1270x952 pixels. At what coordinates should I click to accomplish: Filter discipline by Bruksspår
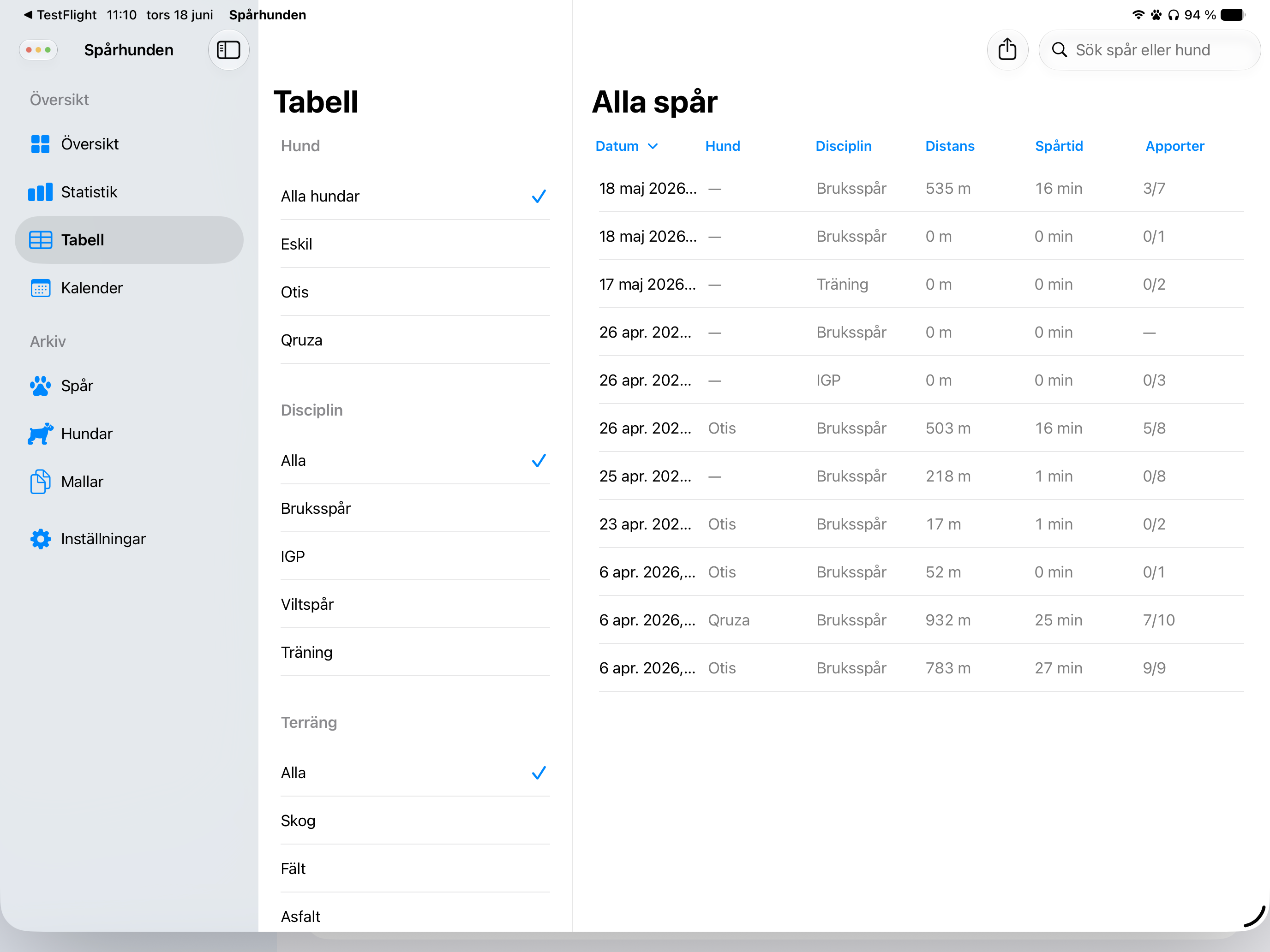click(x=414, y=508)
